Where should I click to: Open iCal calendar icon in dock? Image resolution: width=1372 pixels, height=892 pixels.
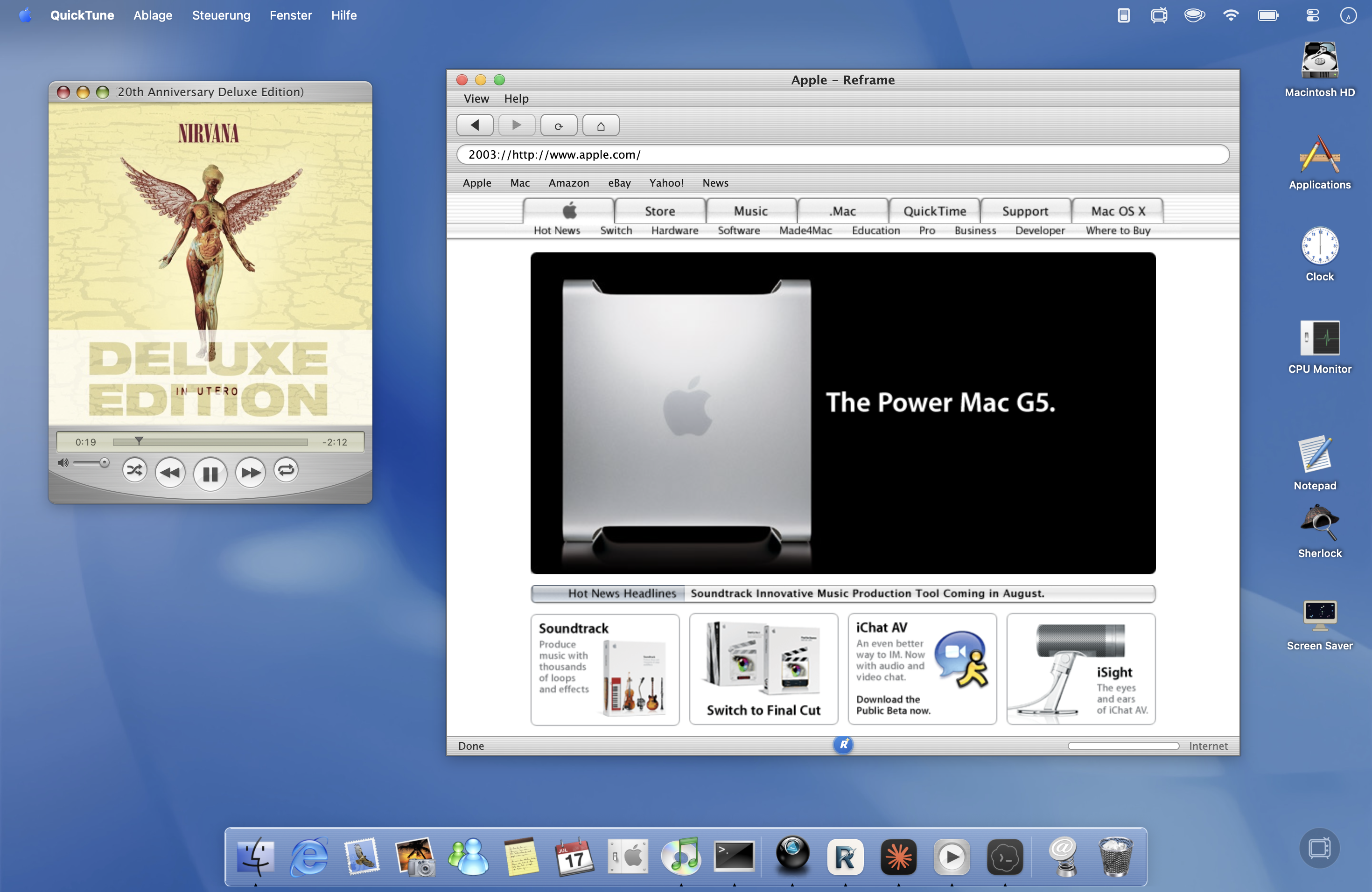(x=574, y=856)
